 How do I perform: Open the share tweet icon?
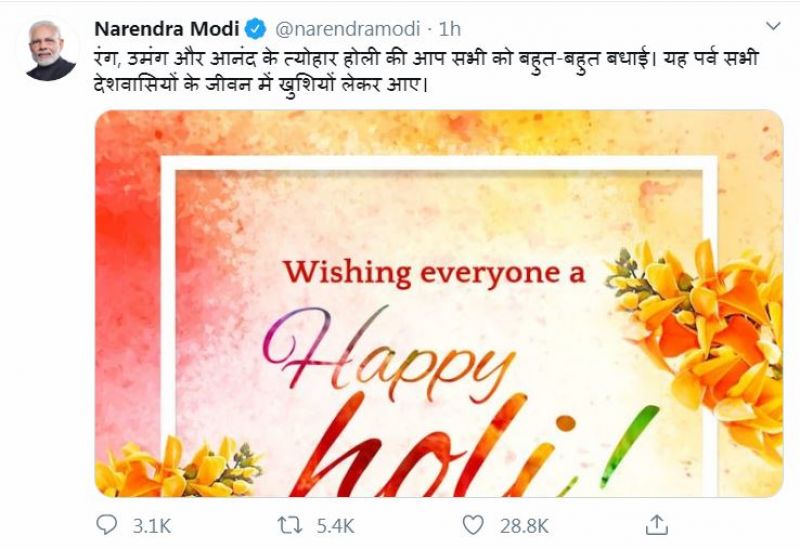point(658,522)
